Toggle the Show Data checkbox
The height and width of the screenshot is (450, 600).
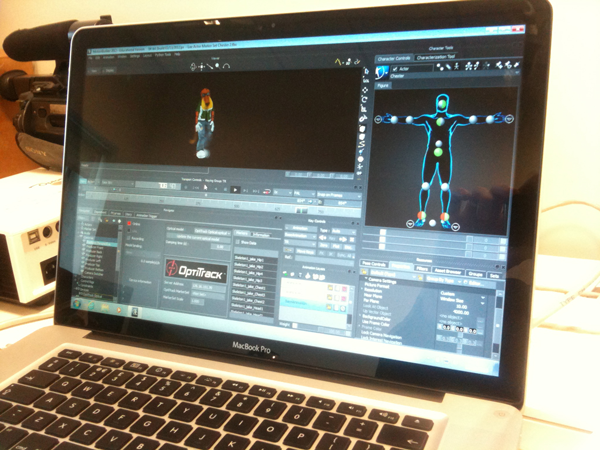tap(237, 242)
